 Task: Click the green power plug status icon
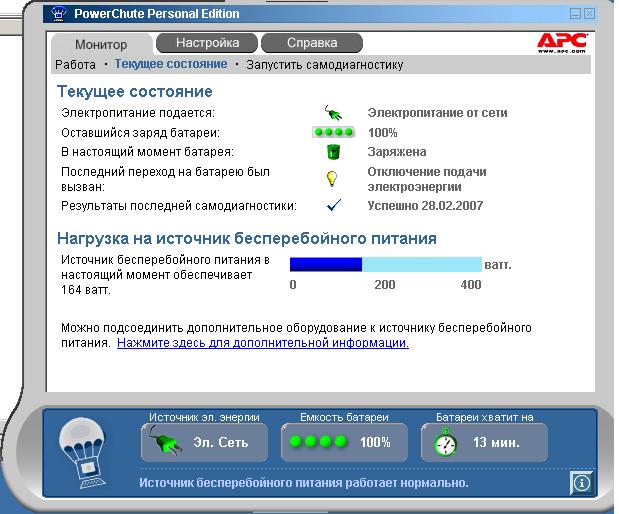pyautogui.click(x=333, y=113)
